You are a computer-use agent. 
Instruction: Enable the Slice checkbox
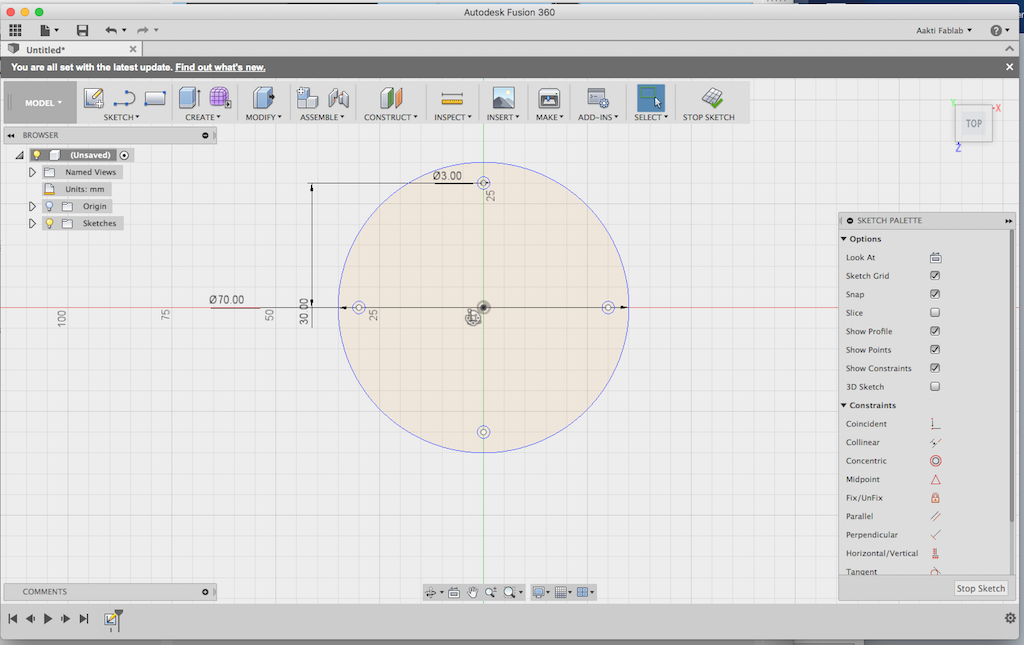[935, 313]
